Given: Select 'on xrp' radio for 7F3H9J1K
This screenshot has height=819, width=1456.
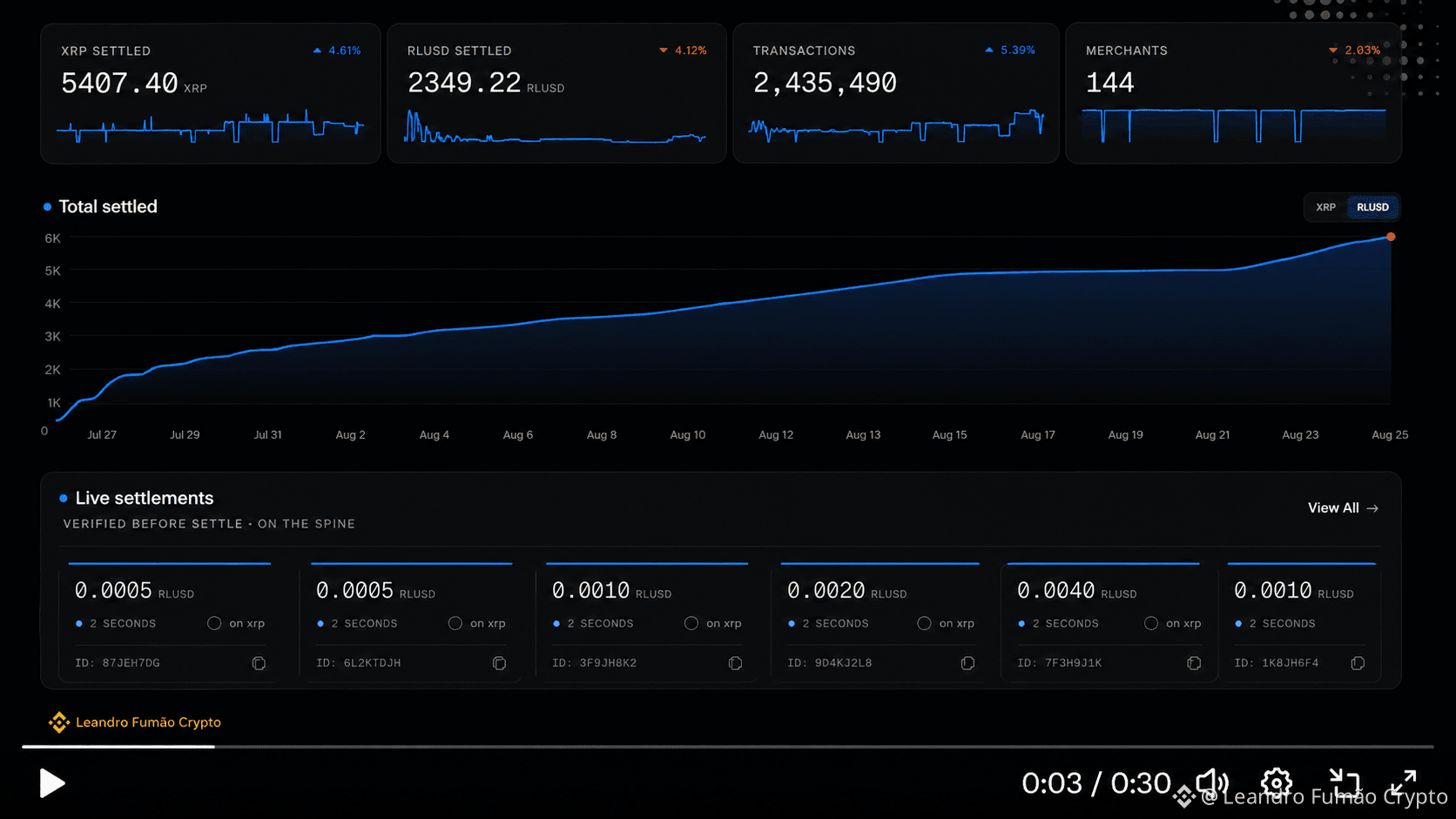Looking at the screenshot, I should 1151,623.
